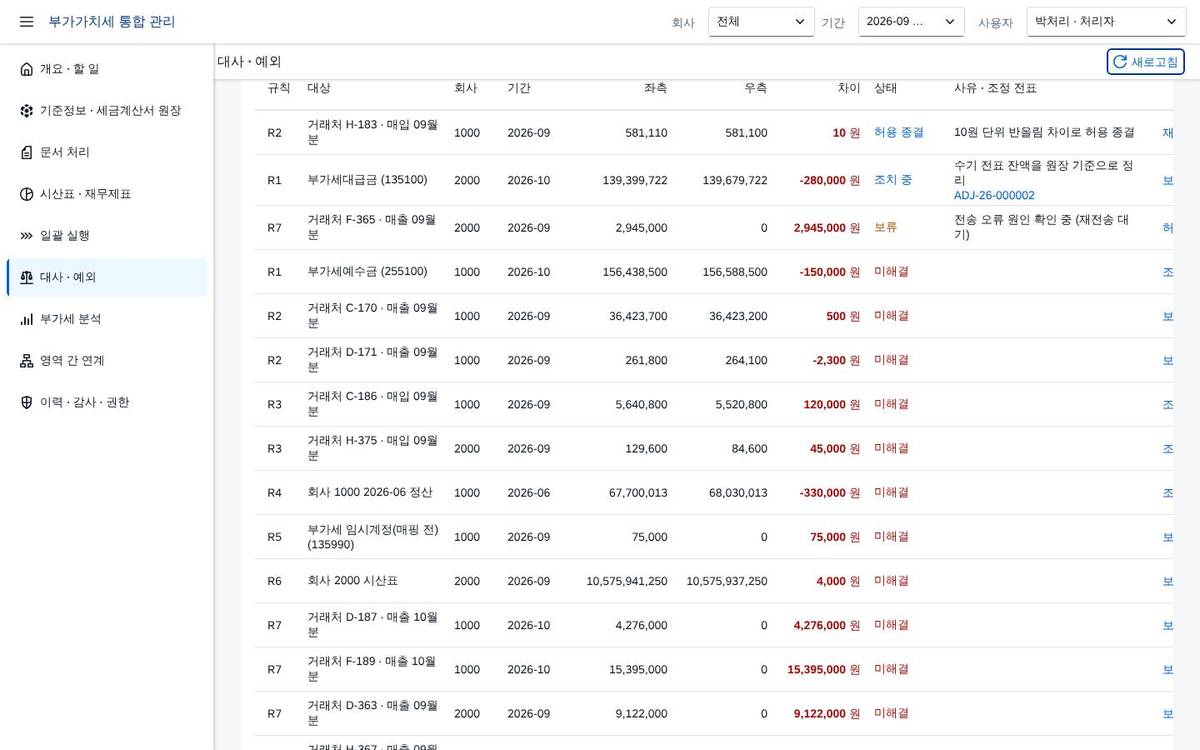This screenshot has height=750, width=1200.
Task: Click the difference value -280,000 원
Action: tap(830, 181)
